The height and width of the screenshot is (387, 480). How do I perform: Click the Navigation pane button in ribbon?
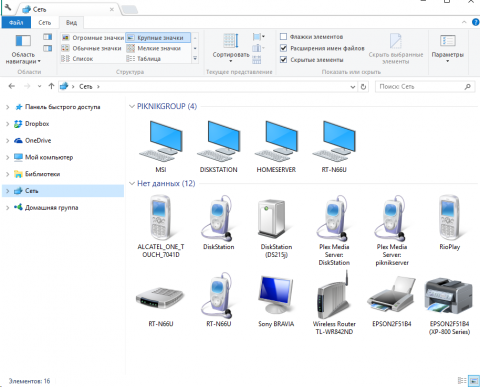23,49
